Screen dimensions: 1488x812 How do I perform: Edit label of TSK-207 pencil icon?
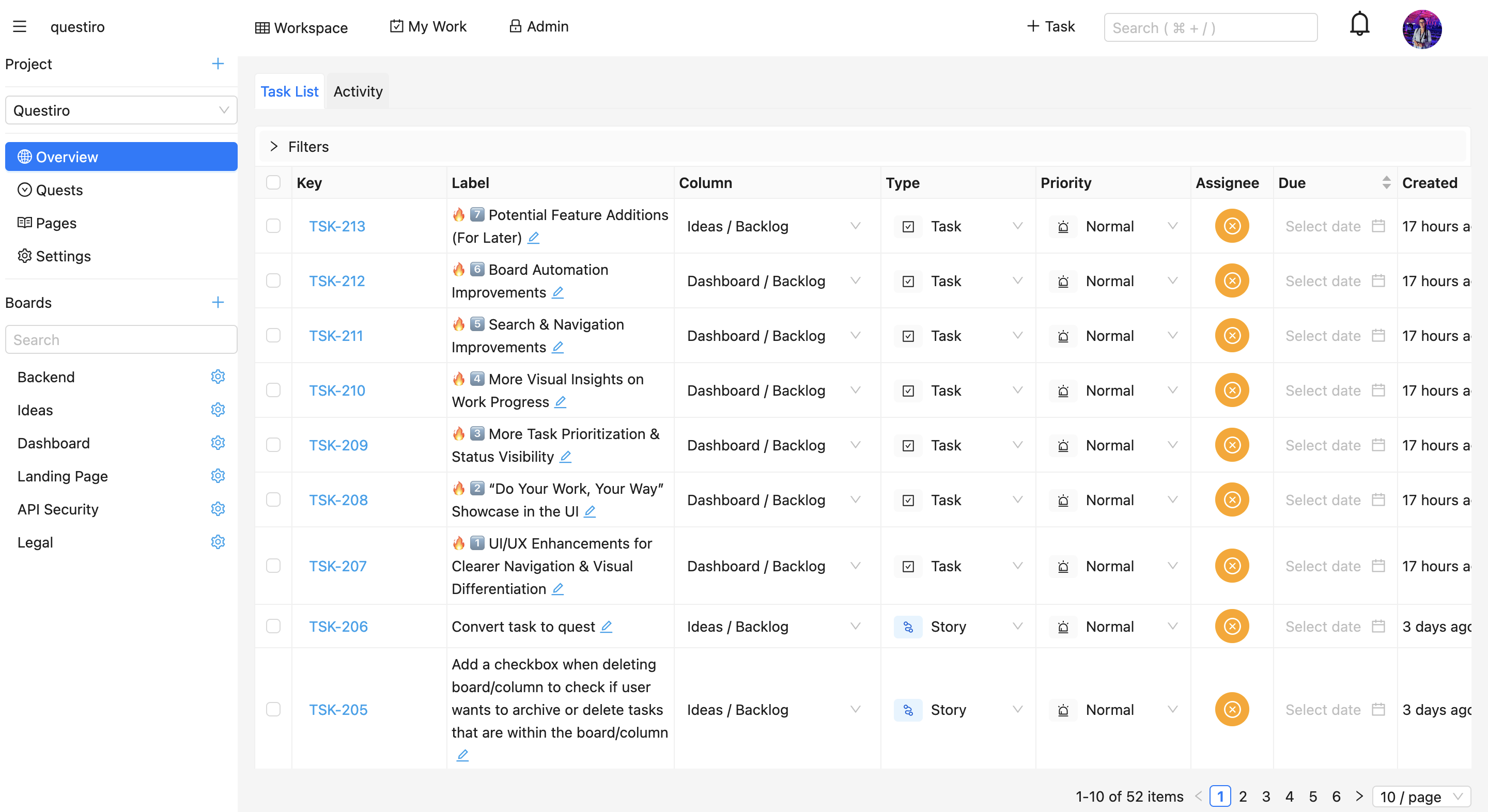pos(557,588)
